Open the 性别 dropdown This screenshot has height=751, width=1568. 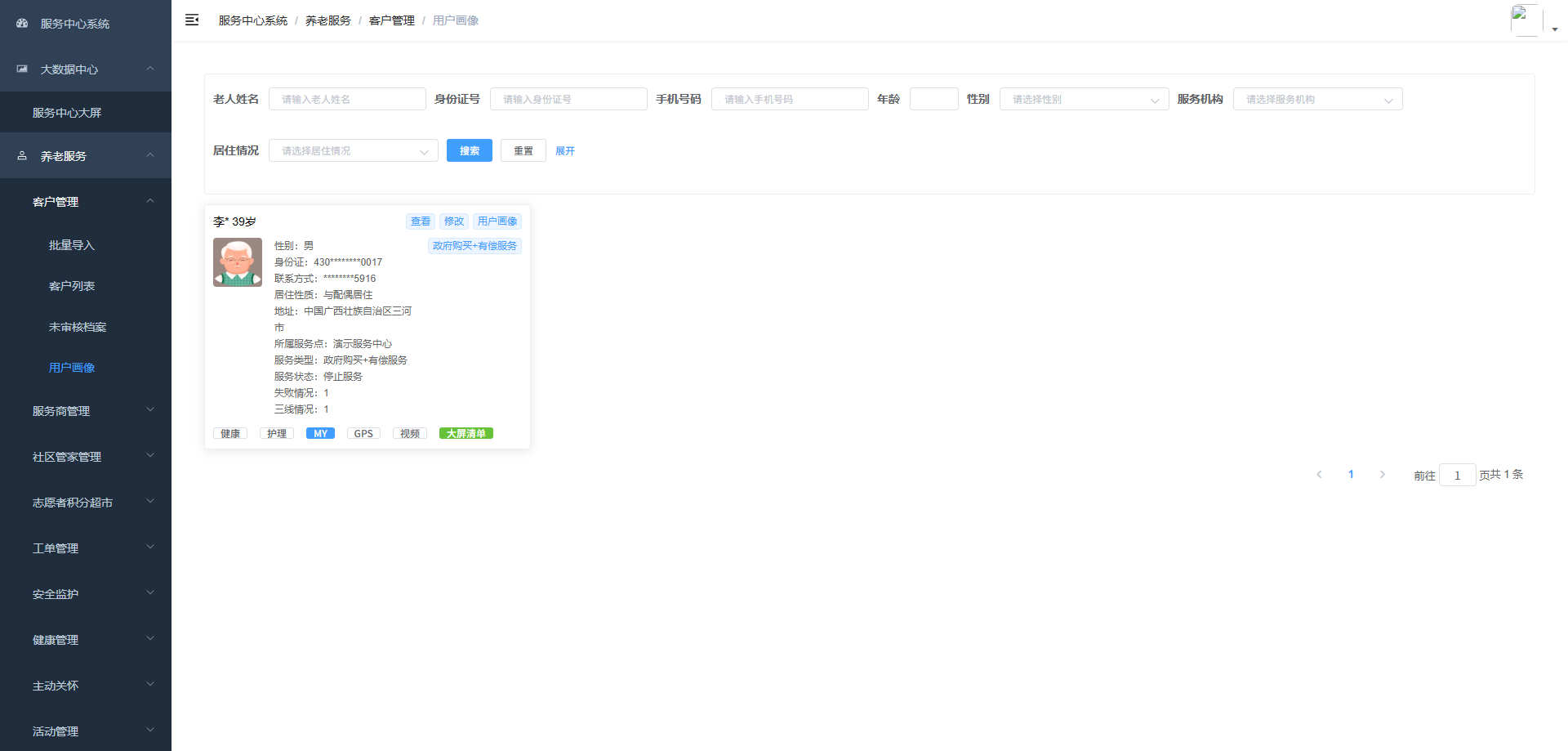point(1084,99)
